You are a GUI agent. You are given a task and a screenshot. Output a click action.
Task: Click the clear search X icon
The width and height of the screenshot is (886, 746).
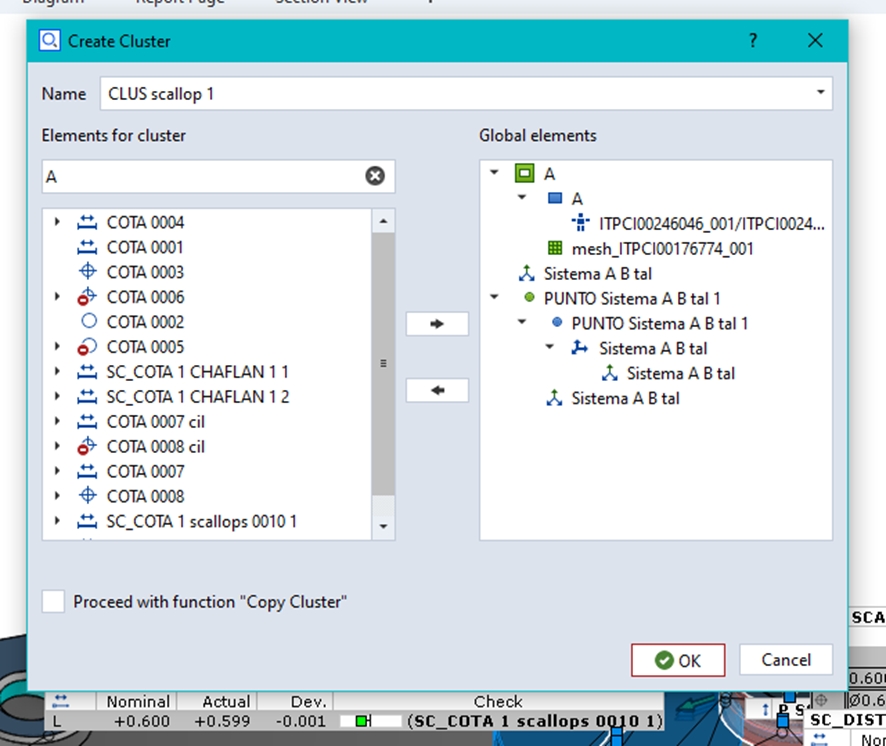pyautogui.click(x=374, y=176)
